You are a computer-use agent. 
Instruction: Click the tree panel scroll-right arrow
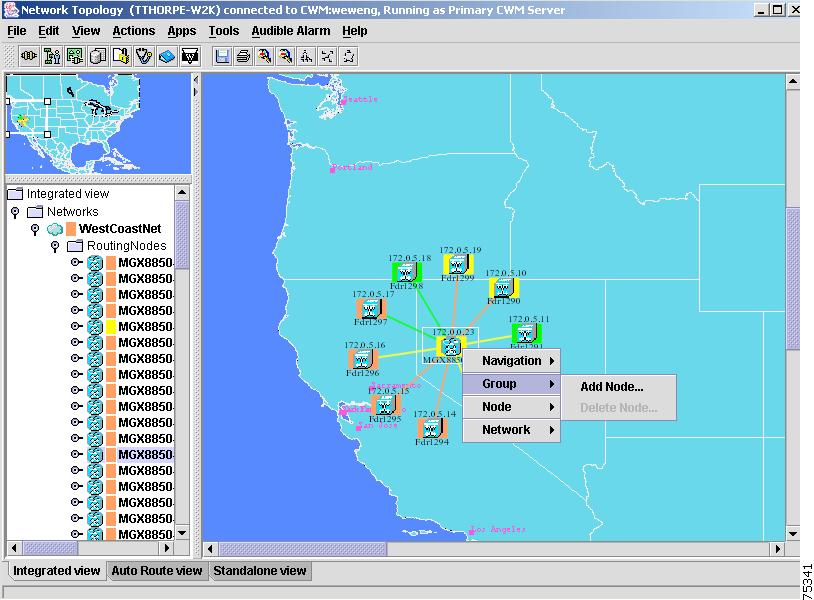click(167, 548)
